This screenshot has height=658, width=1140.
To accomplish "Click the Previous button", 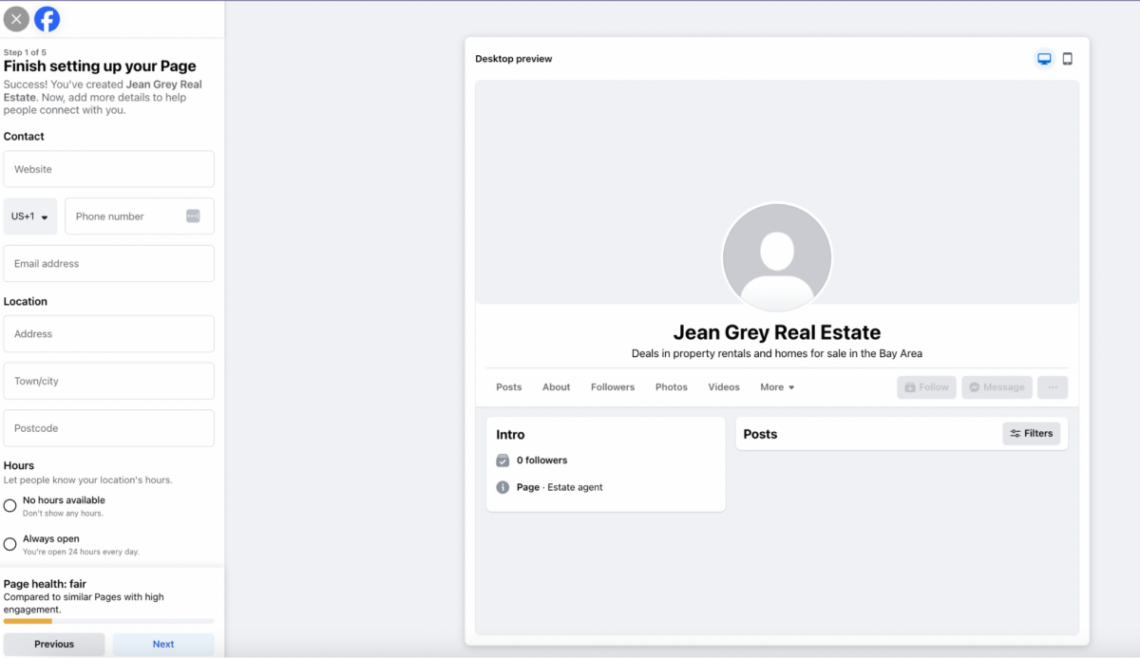I will coord(54,644).
